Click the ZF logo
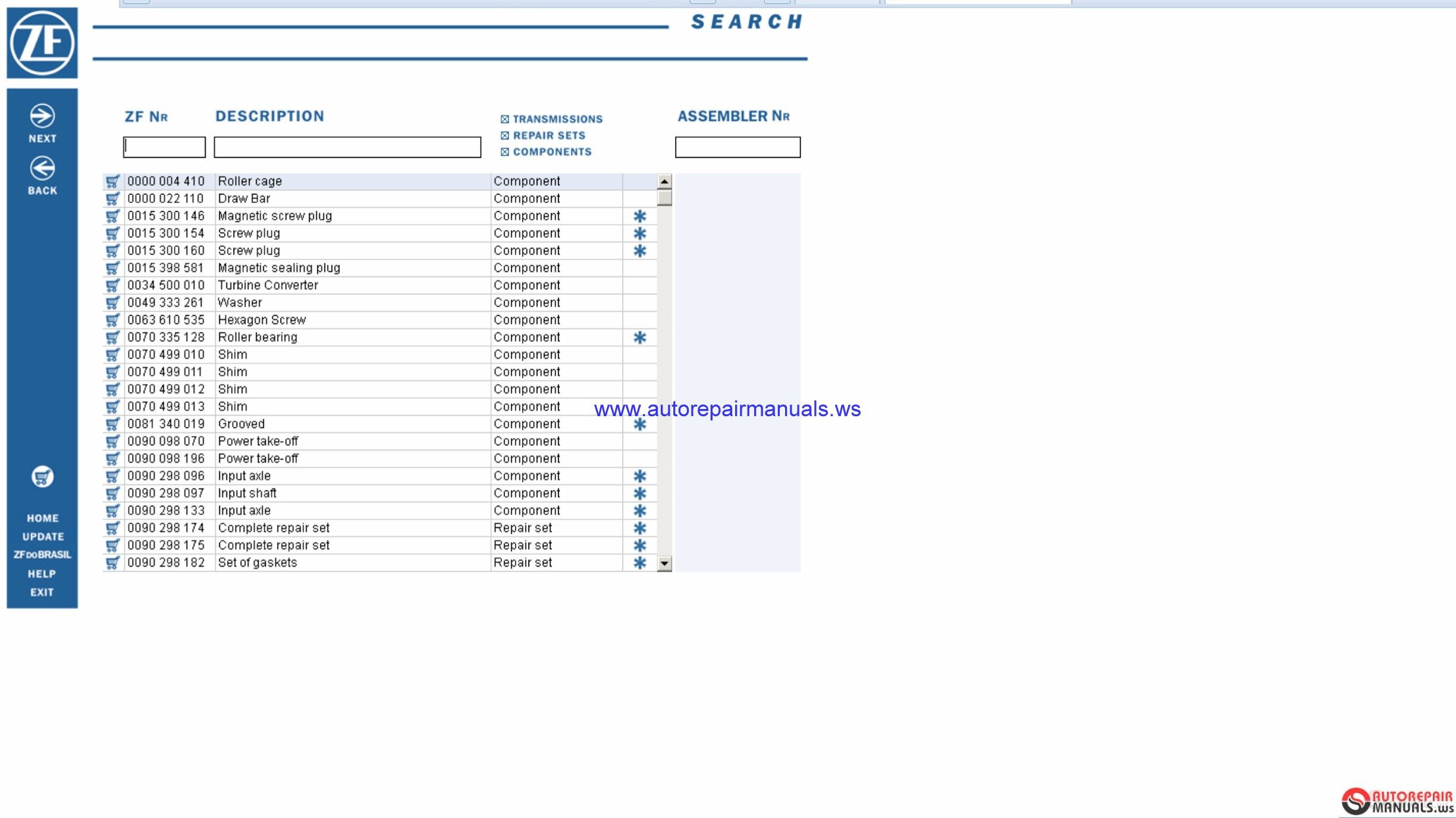This screenshot has width=1456, height=818. coord(42,42)
